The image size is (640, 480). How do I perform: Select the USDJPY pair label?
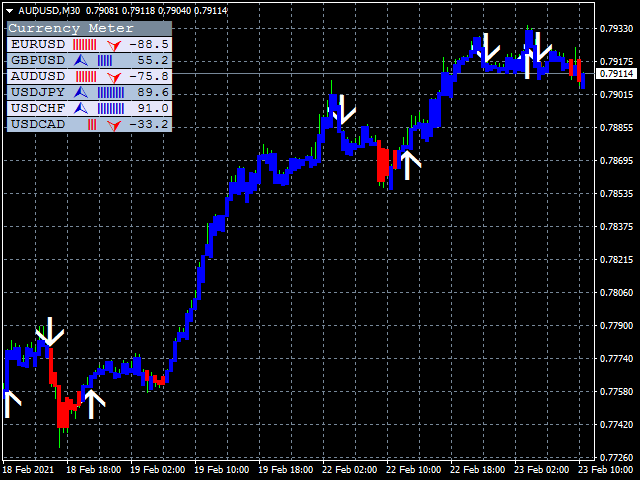38,92
